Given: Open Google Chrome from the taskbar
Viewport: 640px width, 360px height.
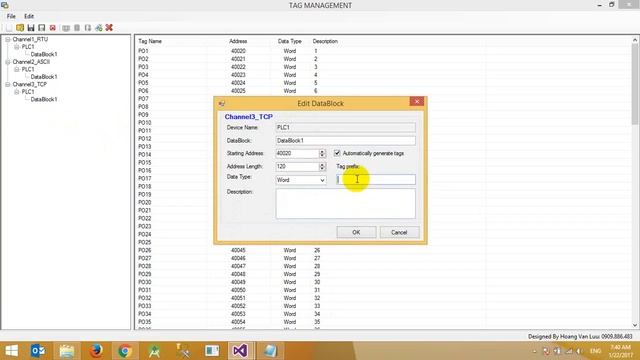Looking at the screenshot, I should [x=125, y=351].
